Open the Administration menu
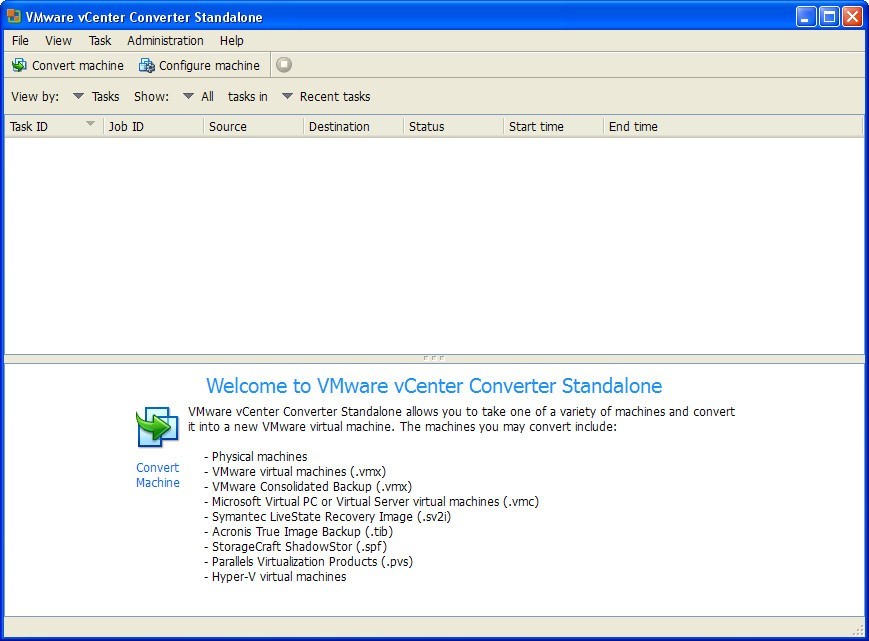The image size is (869, 641). point(165,41)
